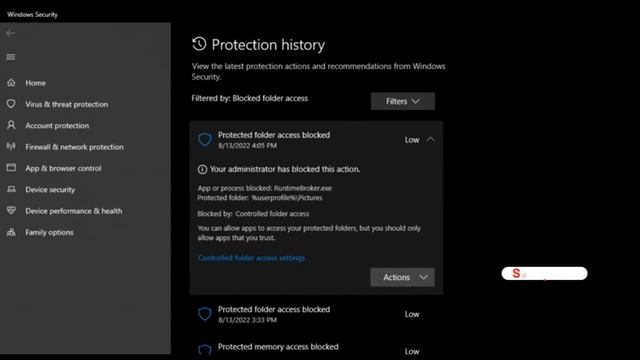This screenshot has width=640, height=360.
Task: Collapse the expanded entry using the chevron next to Low
Action: coord(430,140)
